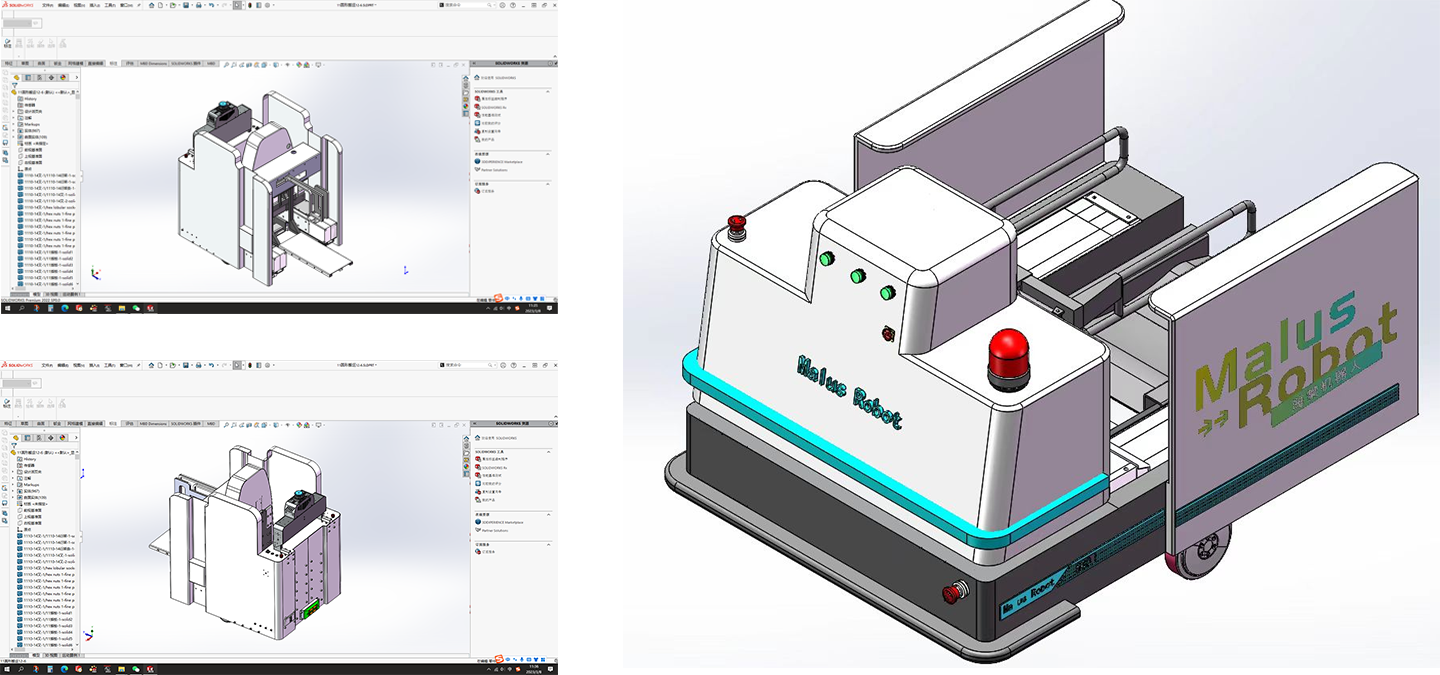This screenshot has width=1440, height=675.
Task: Open FeatureManager design tree tab in top window
Action: point(17,77)
